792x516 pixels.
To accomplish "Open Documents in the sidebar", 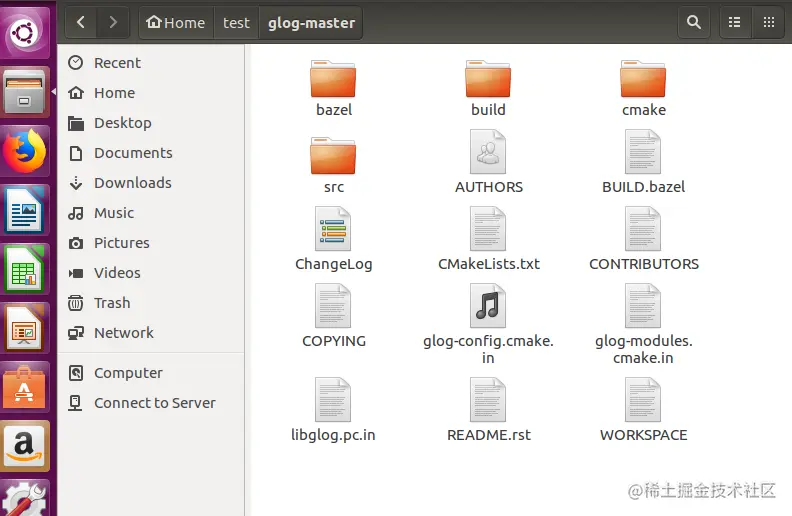I will coord(152,153).
